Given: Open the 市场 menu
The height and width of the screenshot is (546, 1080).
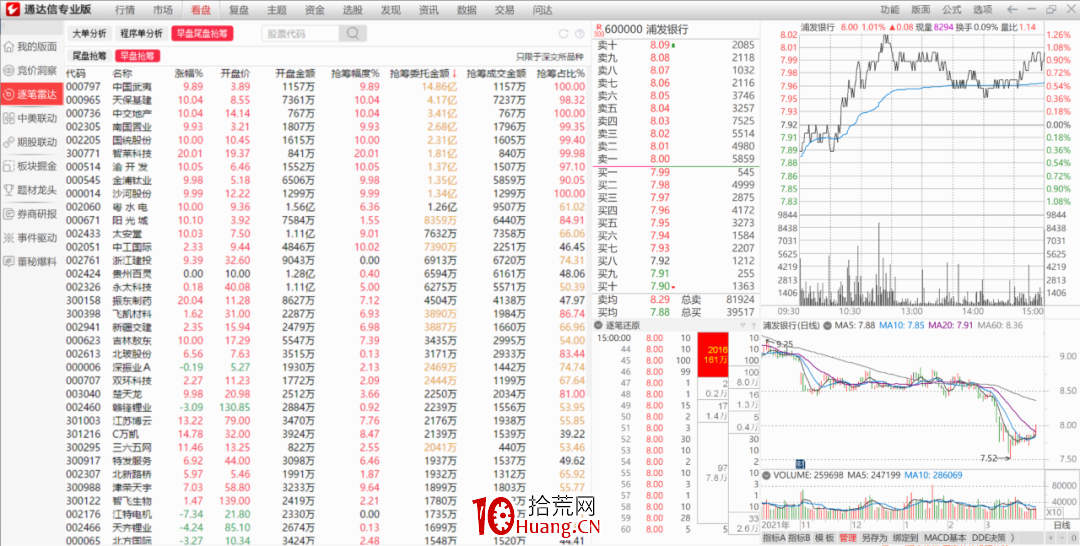Looking at the screenshot, I should coord(163,10).
